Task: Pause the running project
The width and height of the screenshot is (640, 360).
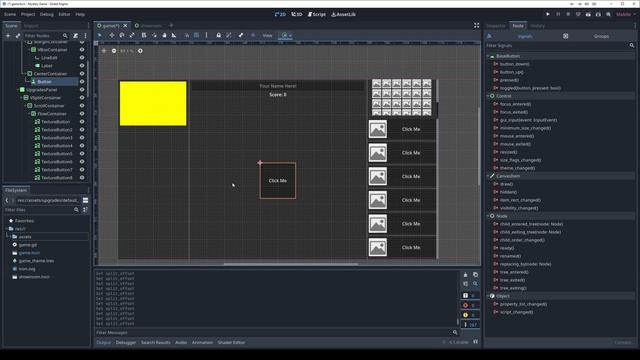Action: pos(558,14)
